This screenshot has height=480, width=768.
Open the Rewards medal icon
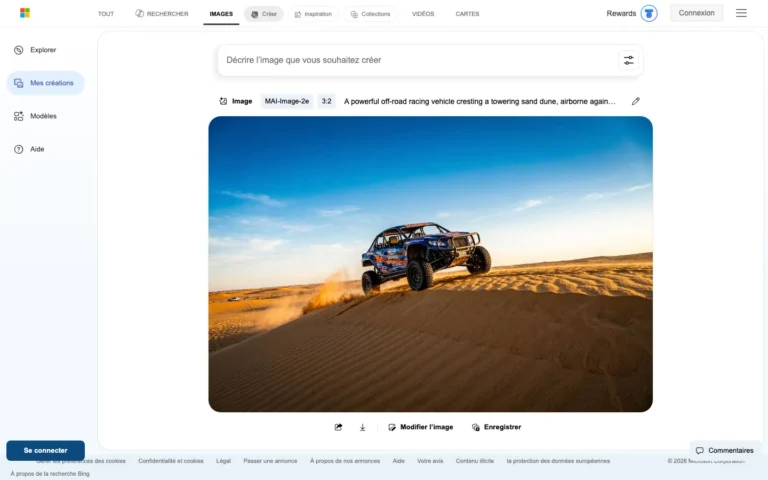(x=649, y=13)
